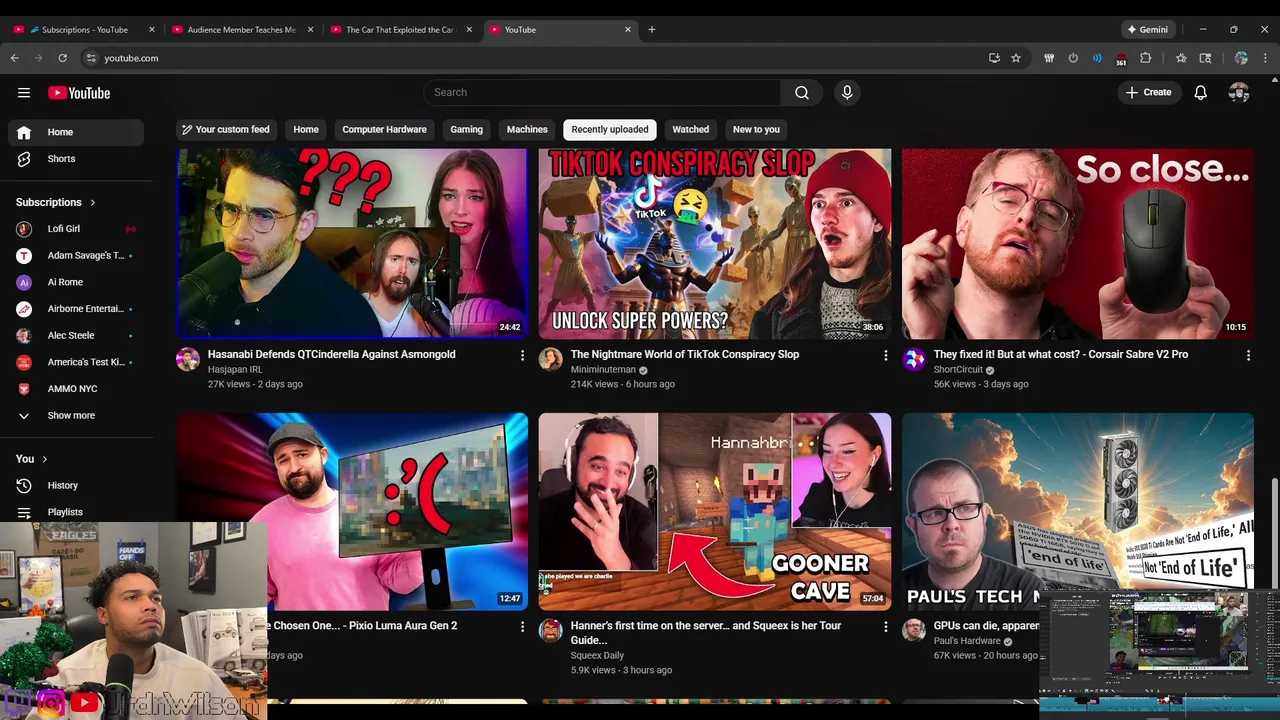This screenshot has height=720, width=1280.
Task: Open account avatar menu in YouTube header
Action: 1239,92
